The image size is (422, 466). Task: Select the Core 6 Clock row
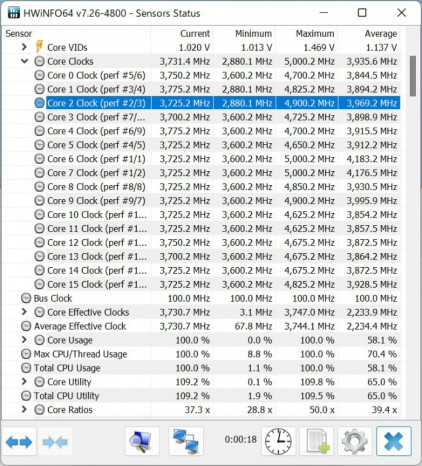(202, 159)
